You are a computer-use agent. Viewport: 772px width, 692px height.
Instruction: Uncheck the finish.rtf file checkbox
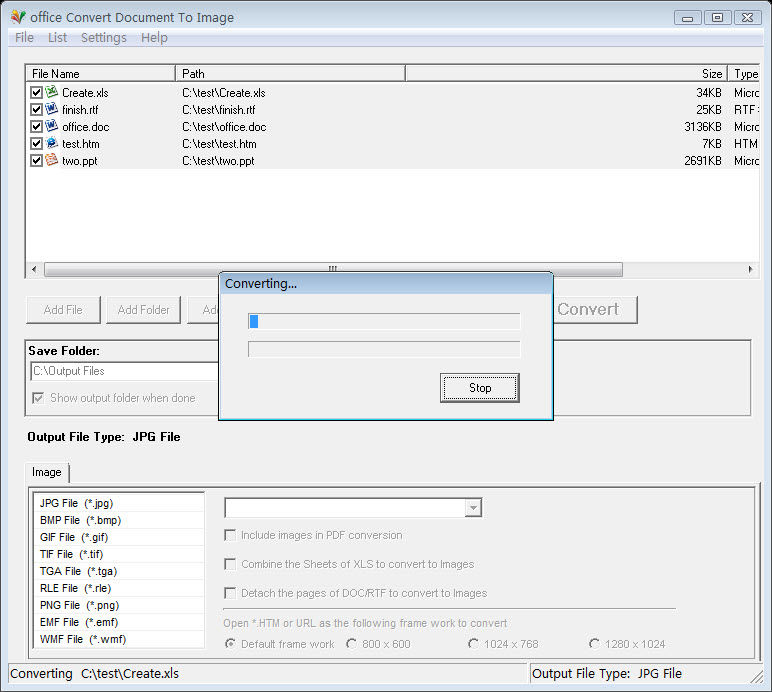36,109
